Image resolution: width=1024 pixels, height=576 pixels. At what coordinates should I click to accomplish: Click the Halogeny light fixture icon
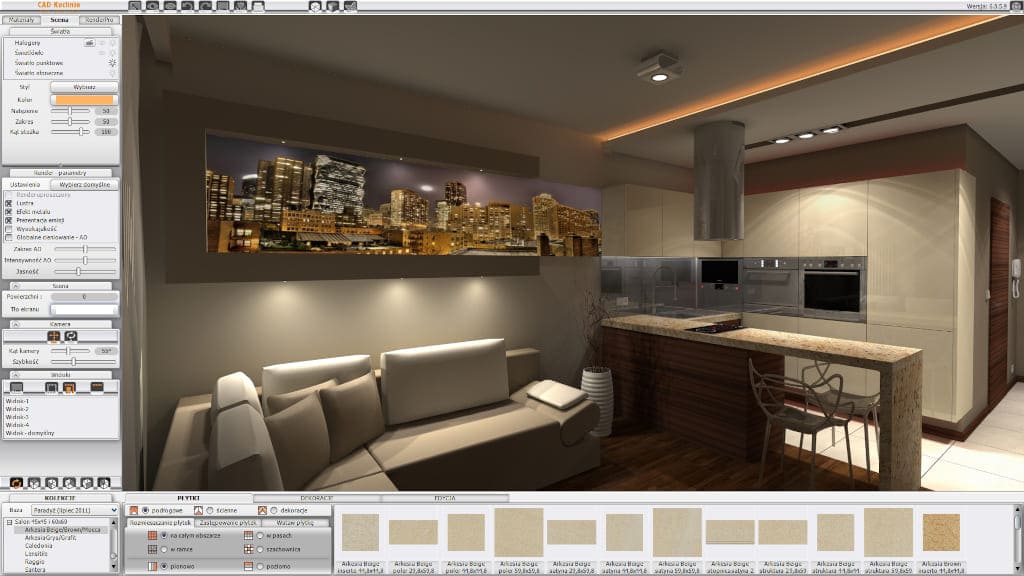click(x=89, y=44)
